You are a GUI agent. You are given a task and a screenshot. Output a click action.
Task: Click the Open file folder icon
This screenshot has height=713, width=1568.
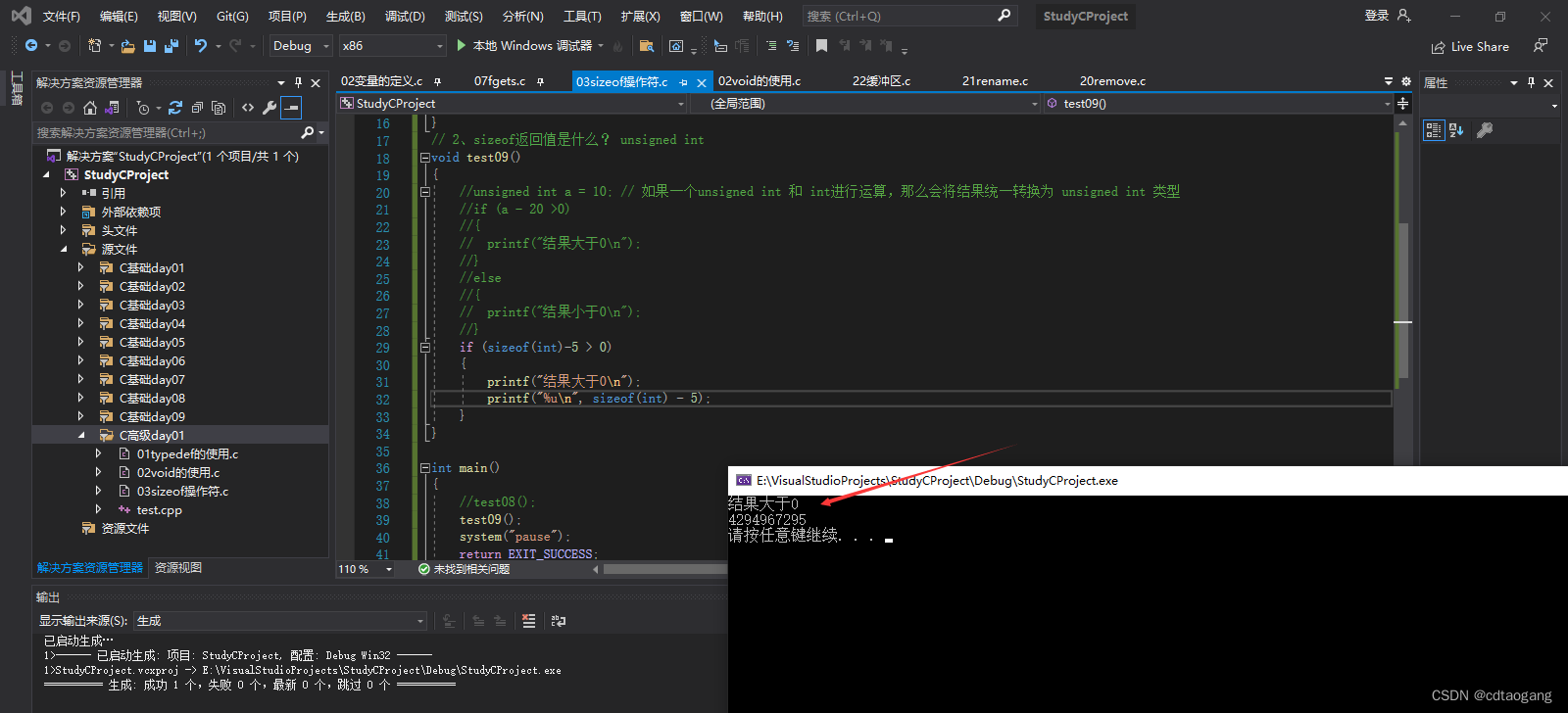[128, 46]
